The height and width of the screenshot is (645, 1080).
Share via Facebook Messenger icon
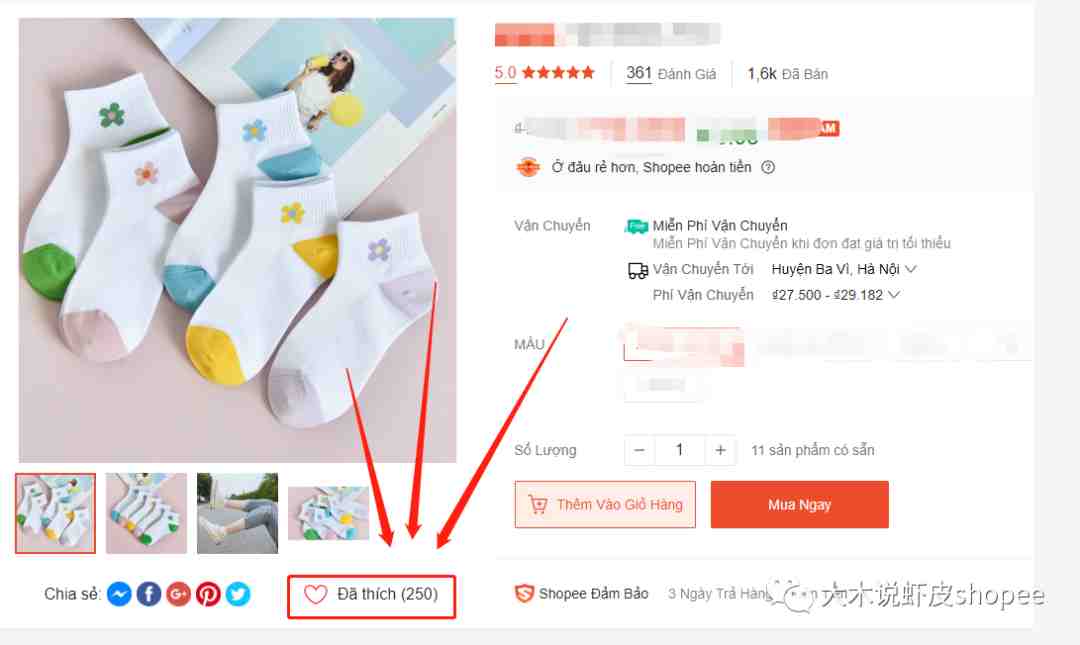pyautogui.click(x=119, y=594)
